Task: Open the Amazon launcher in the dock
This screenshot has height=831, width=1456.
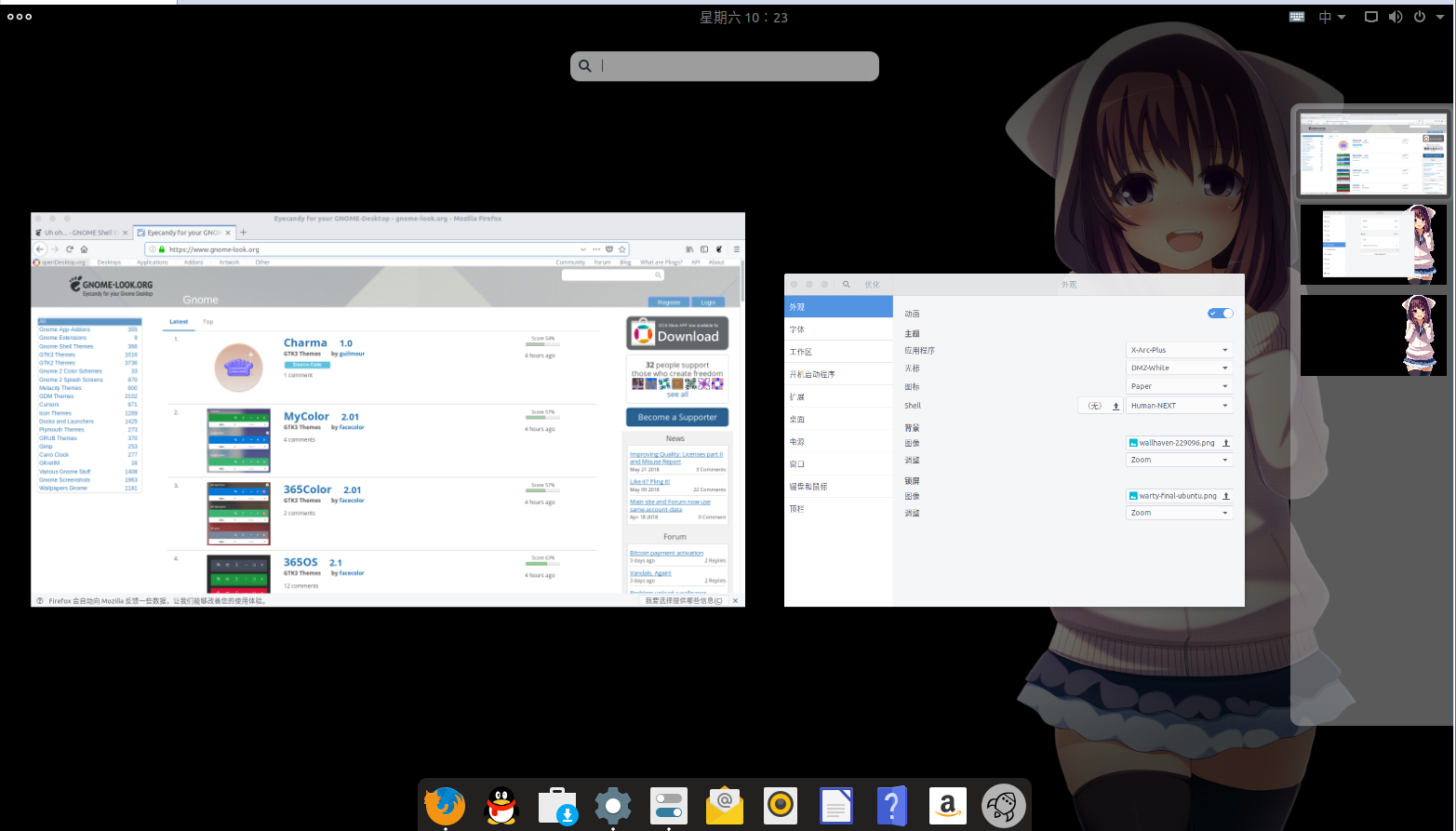Action: pyautogui.click(x=948, y=806)
